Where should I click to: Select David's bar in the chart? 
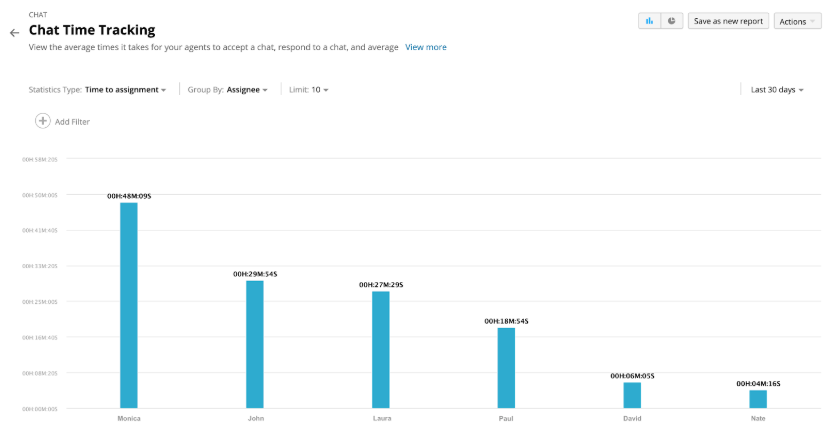632,395
